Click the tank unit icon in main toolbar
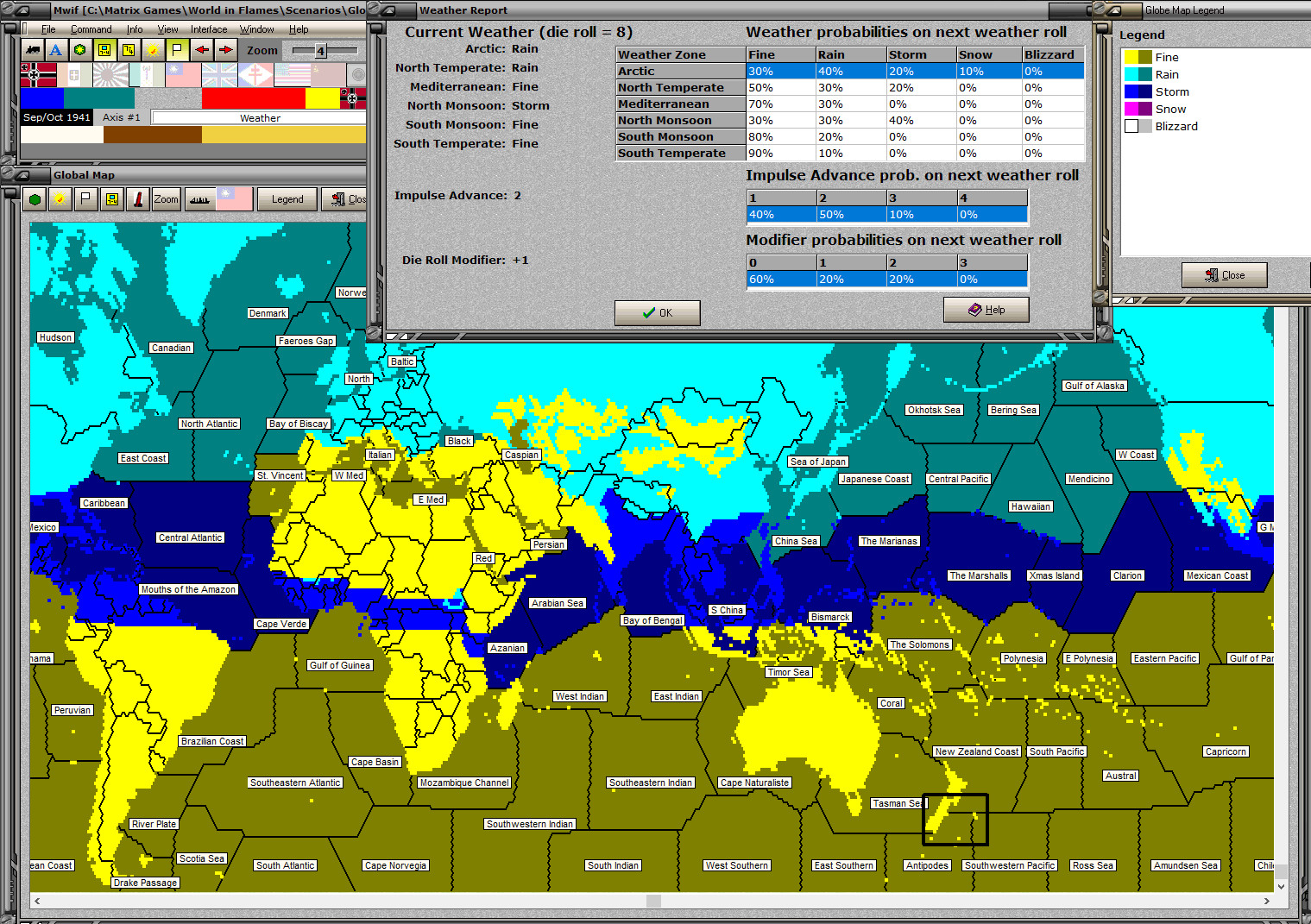The width and height of the screenshot is (1311, 924). 33,50
